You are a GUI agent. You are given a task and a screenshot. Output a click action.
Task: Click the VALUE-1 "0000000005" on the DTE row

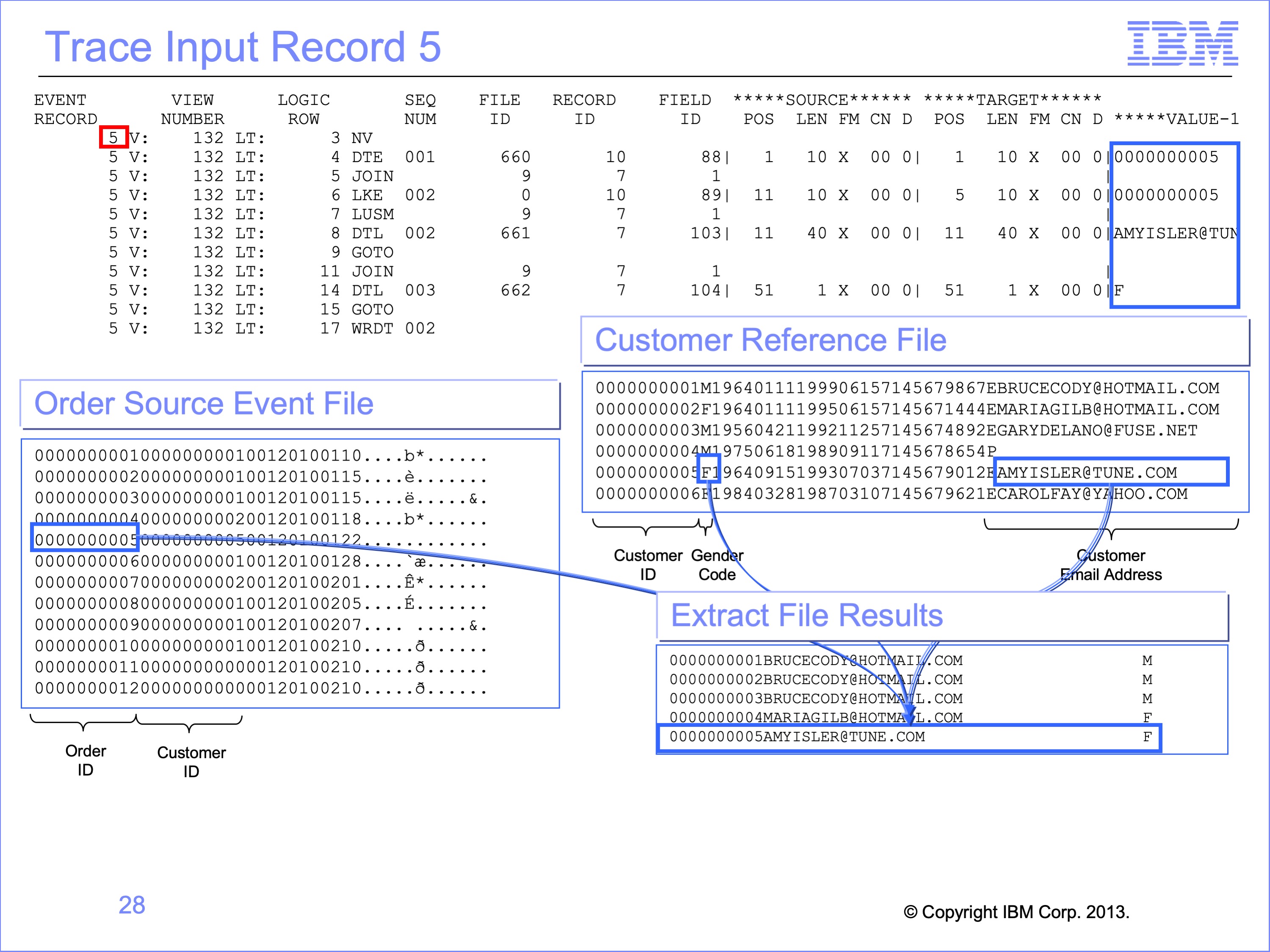[x=1166, y=157]
